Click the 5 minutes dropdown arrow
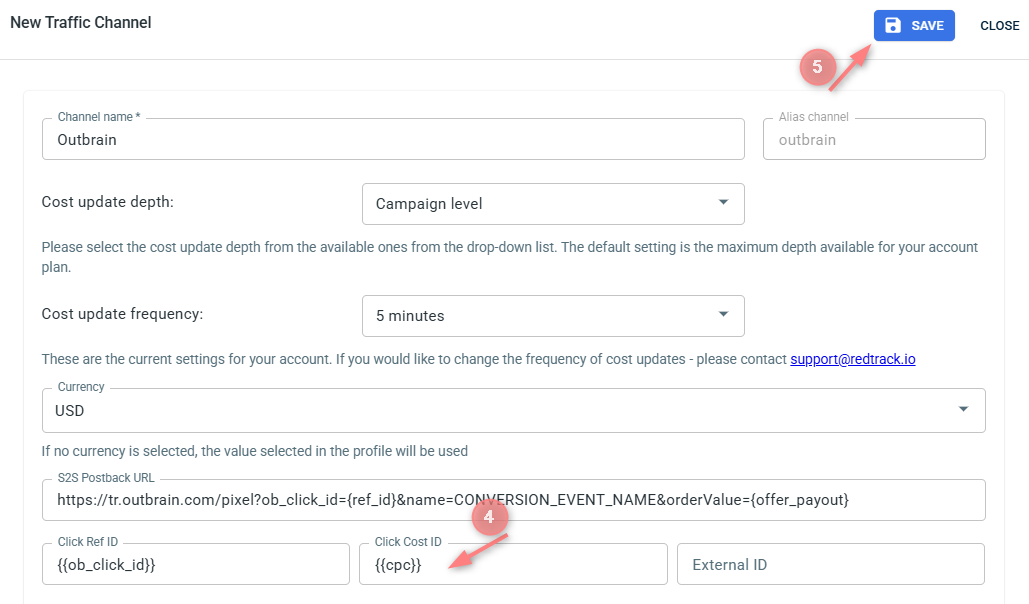Image resolution: width=1029 pixels, height=604 pixels. pos(723,314)
